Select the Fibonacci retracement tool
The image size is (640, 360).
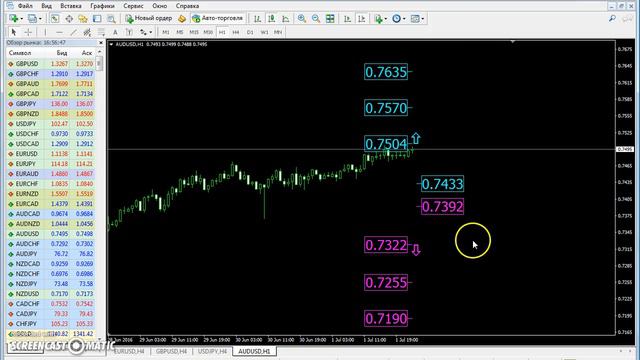tap(101, 32)
